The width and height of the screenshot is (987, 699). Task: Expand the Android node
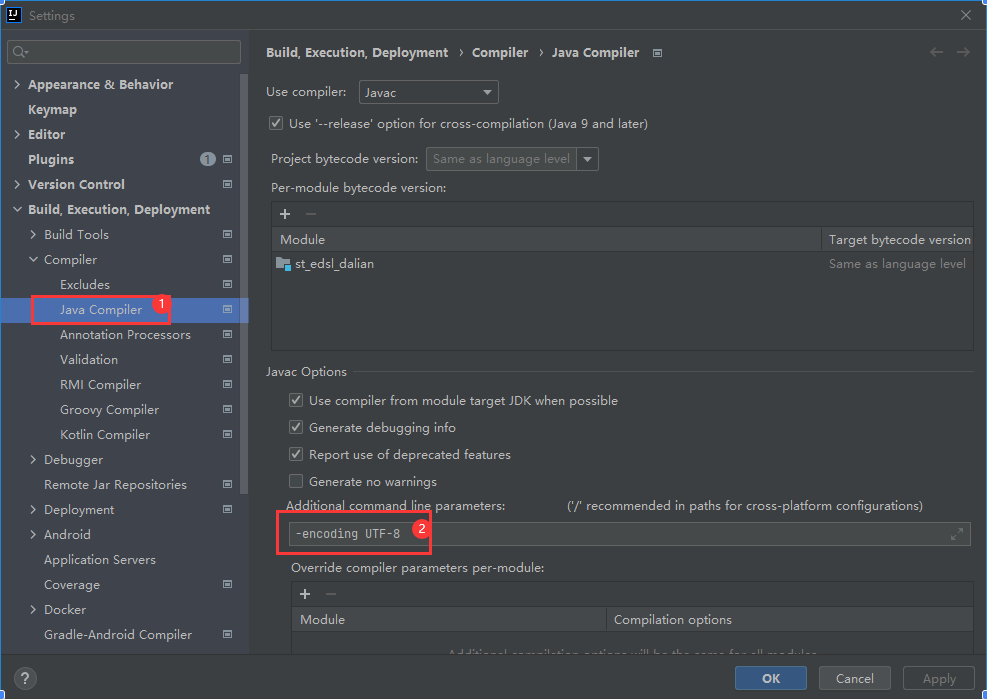pos(33,535)
